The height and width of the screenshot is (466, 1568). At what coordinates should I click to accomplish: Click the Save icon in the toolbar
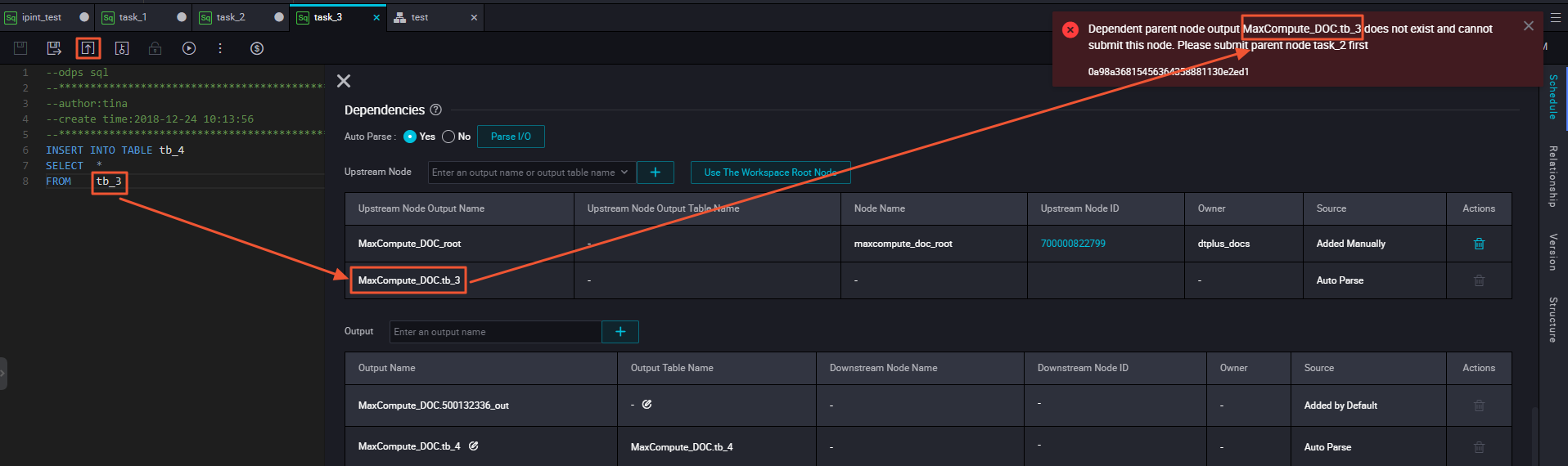20,48
